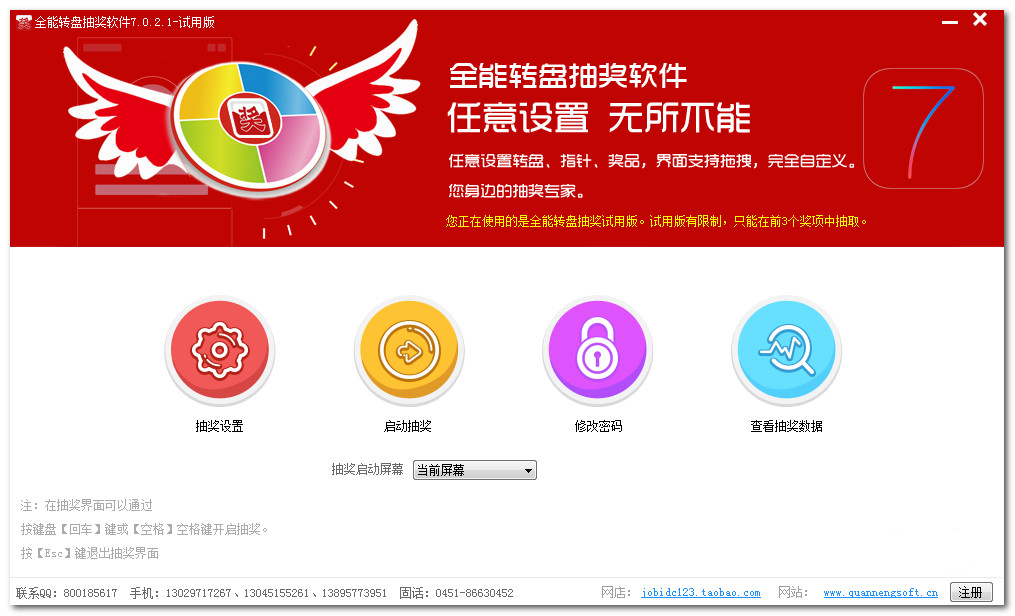This screenshot has height=616, width=1015.
Task: Click the 查看抽奖数据 text label
Action: click(x=786, y=426)
